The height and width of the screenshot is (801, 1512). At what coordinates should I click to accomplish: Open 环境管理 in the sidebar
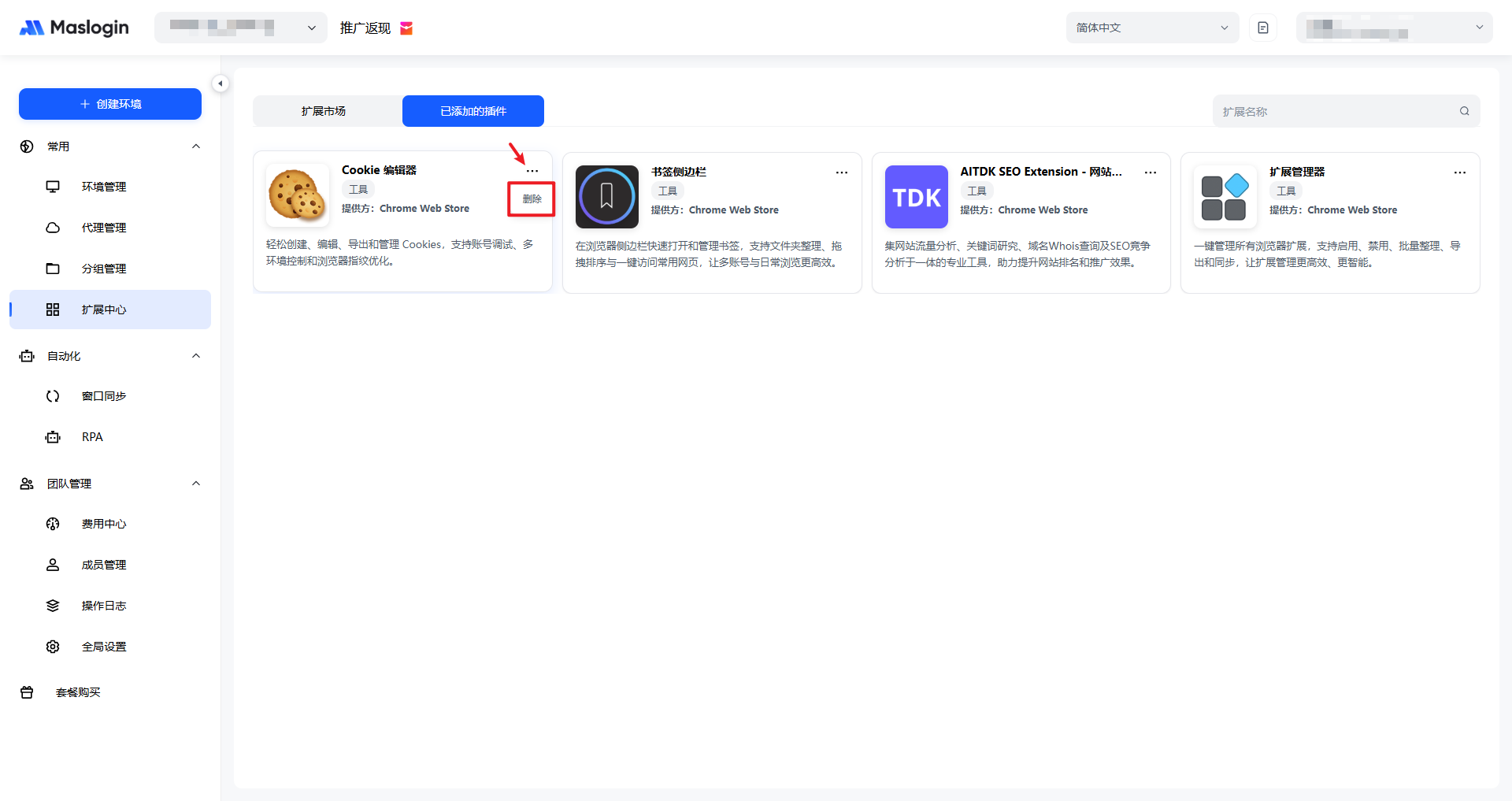[x=104, y=187]
